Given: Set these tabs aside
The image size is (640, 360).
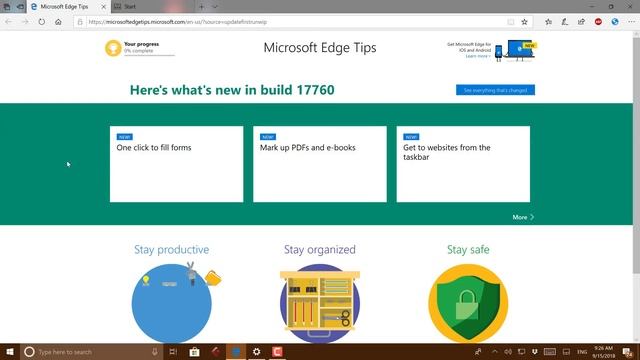Looking at the screenshot, I should click(x=20, y=7).
